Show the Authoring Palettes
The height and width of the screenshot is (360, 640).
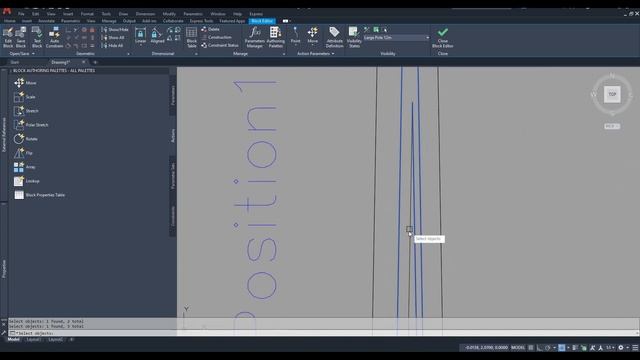(x=276, y=37)
